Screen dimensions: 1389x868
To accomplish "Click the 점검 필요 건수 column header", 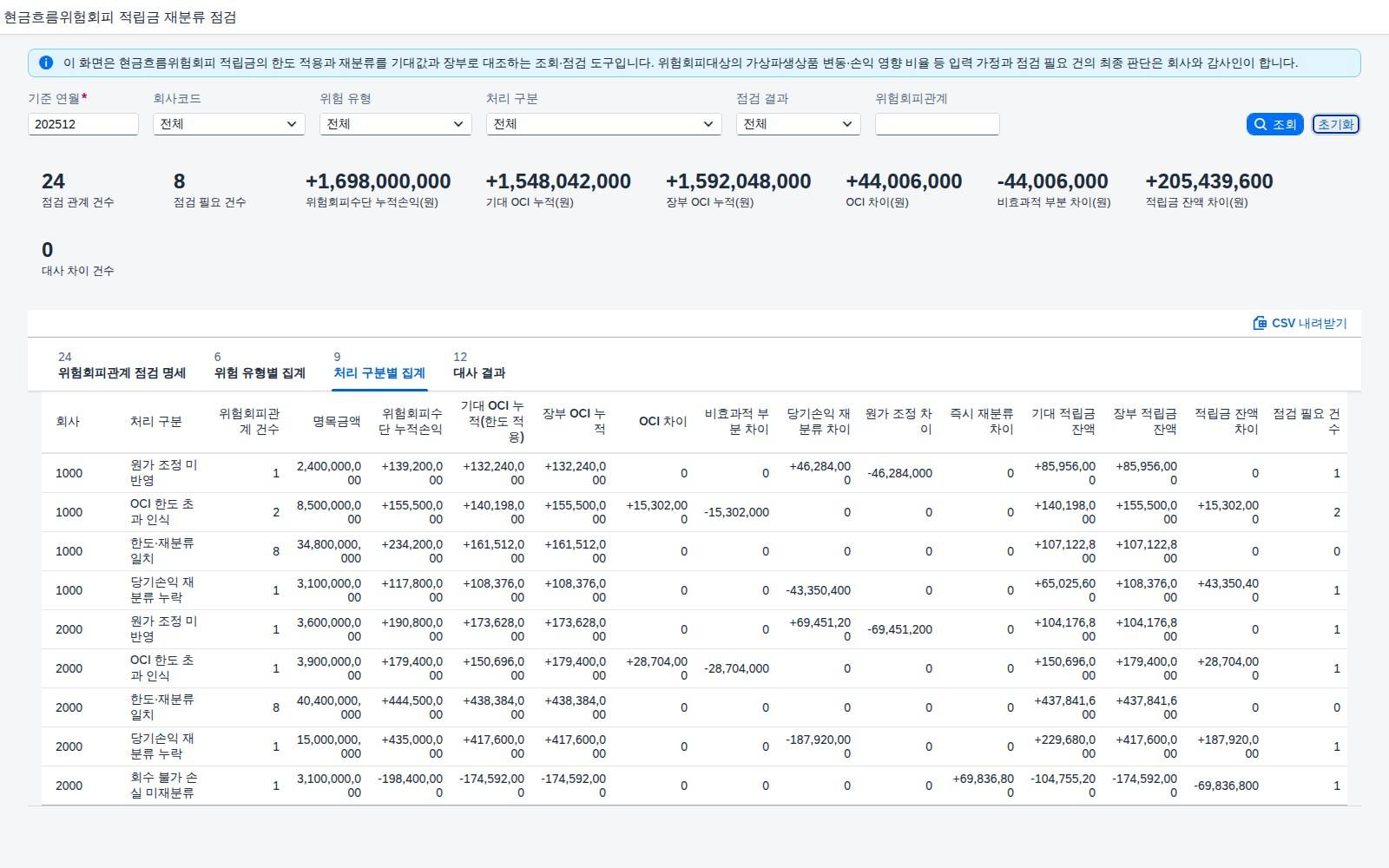I will pyautogui.click(x=1307, y=422).
